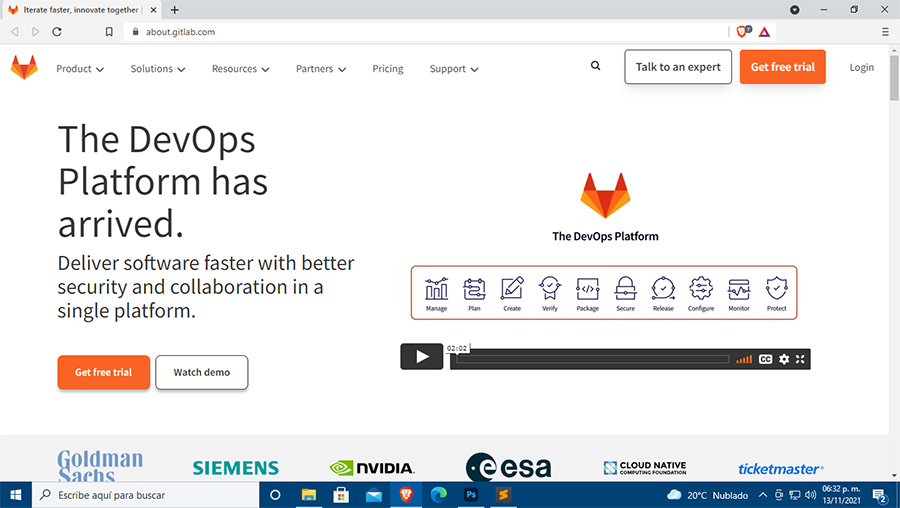Open File Explorer from taskbar

click(309, 495)
